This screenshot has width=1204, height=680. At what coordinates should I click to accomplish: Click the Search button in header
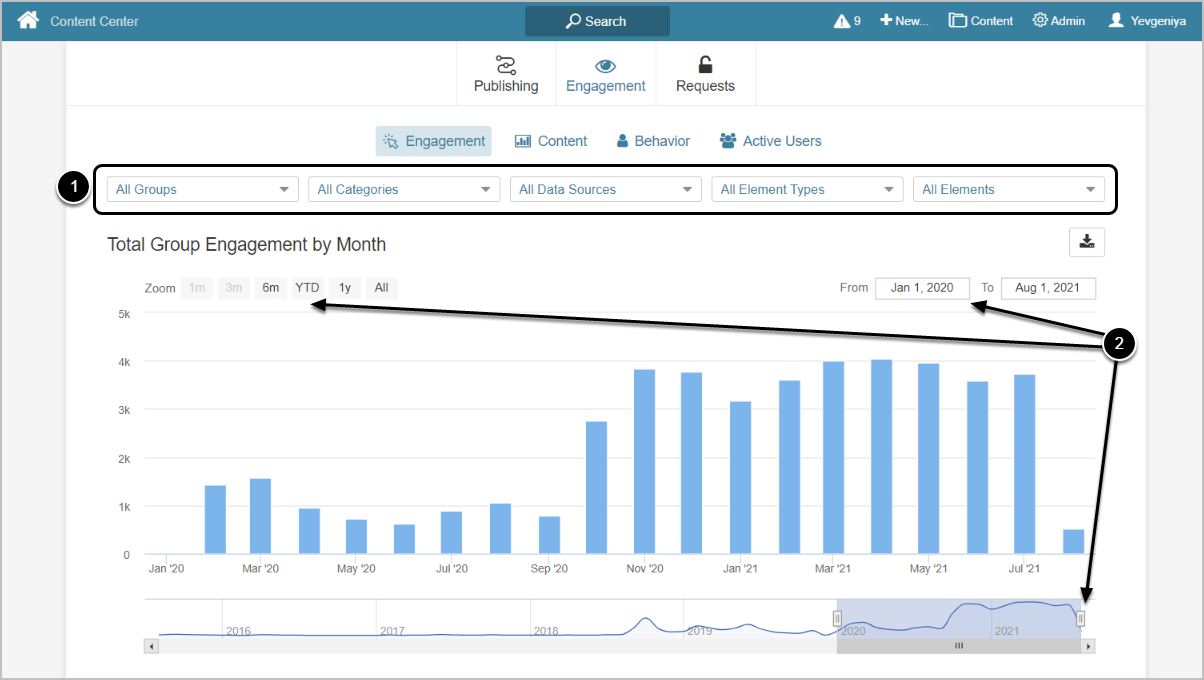597,21
